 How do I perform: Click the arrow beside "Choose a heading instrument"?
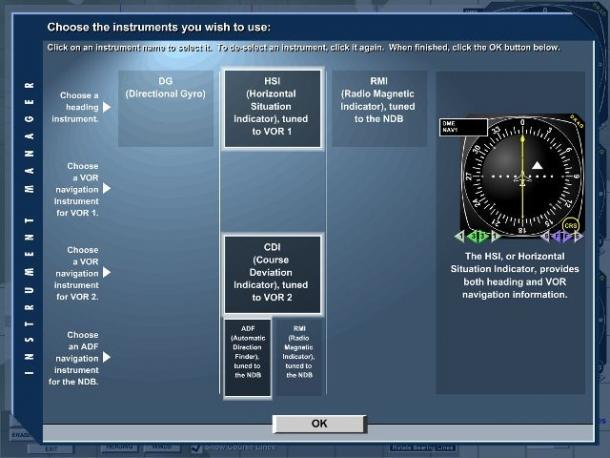107,107
